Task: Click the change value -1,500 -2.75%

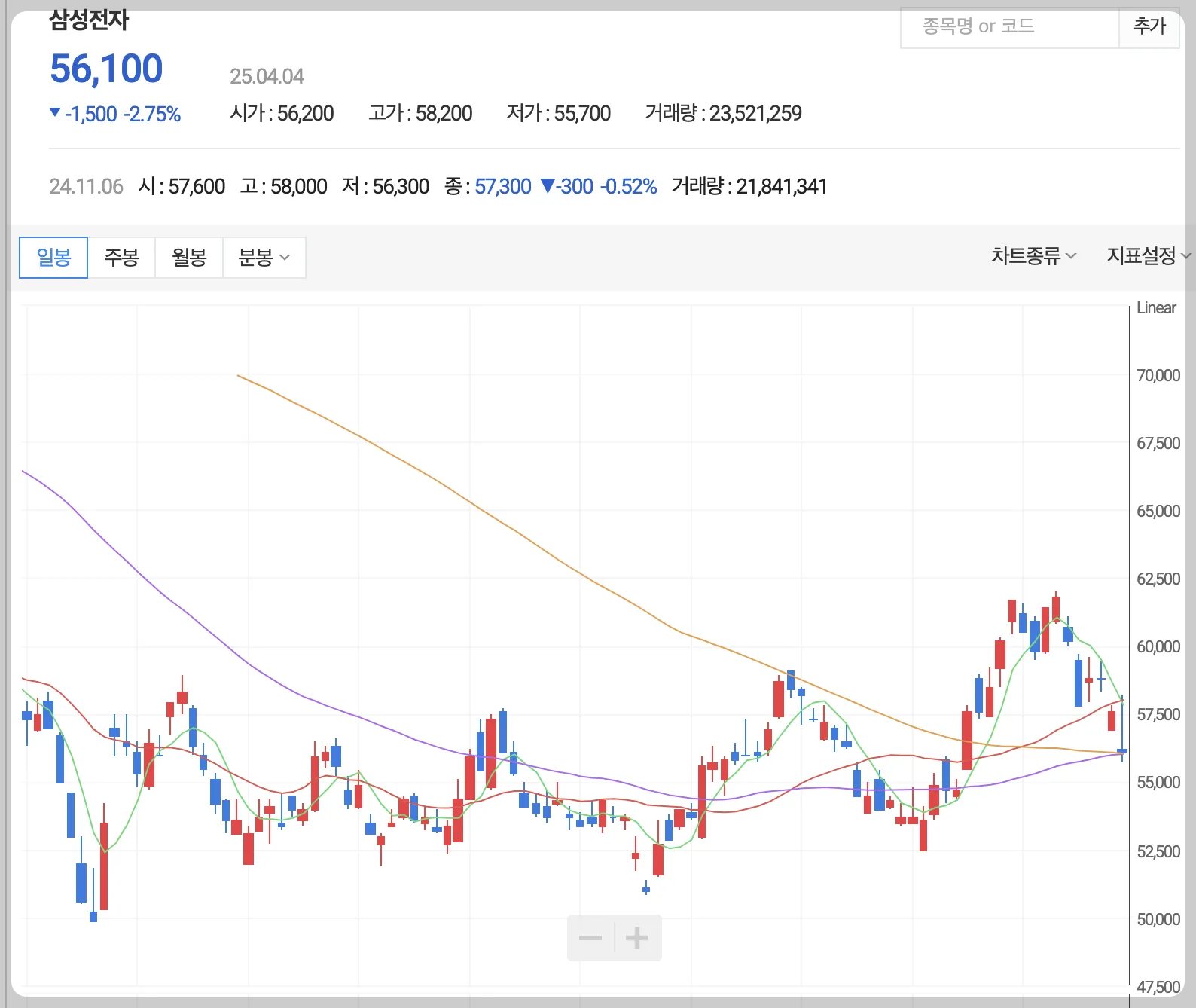Action: point(115,114)
